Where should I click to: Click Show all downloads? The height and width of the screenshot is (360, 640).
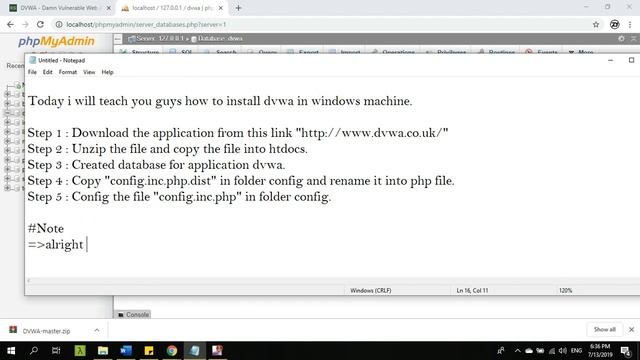(x=604, y=330)
